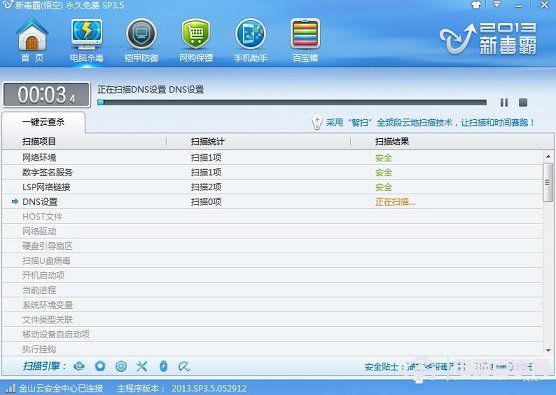
Task: Click the signal bars connection icon
Action: tap(11, 388)
